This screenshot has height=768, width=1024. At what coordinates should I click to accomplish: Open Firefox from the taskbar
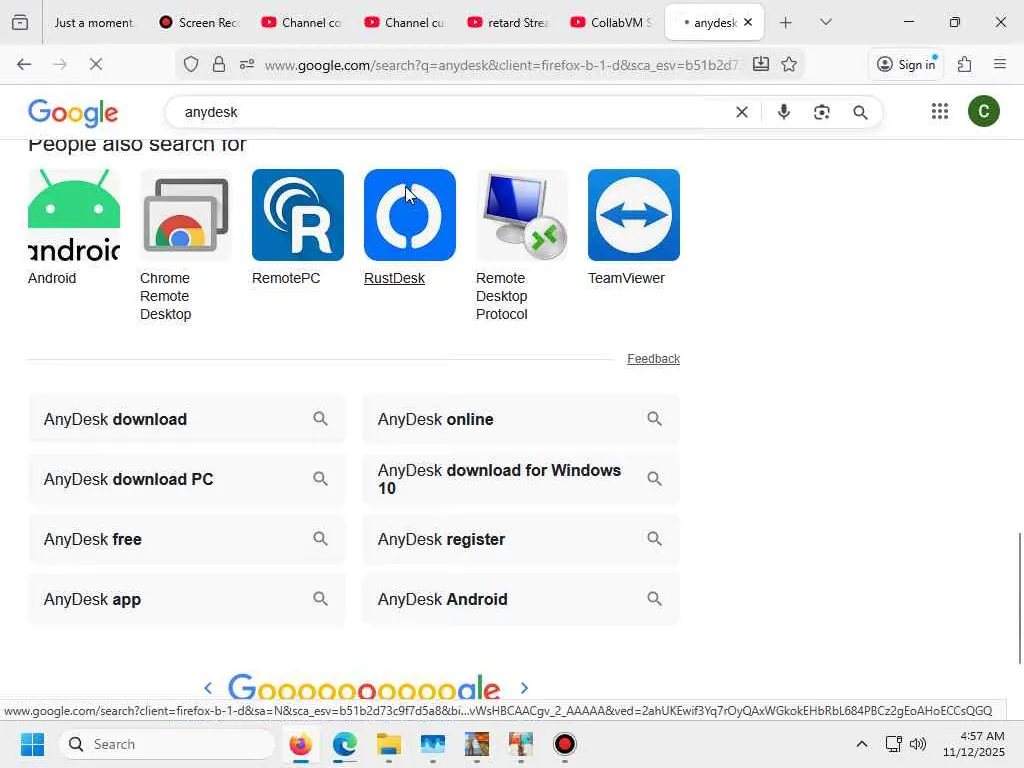(300, 744)
